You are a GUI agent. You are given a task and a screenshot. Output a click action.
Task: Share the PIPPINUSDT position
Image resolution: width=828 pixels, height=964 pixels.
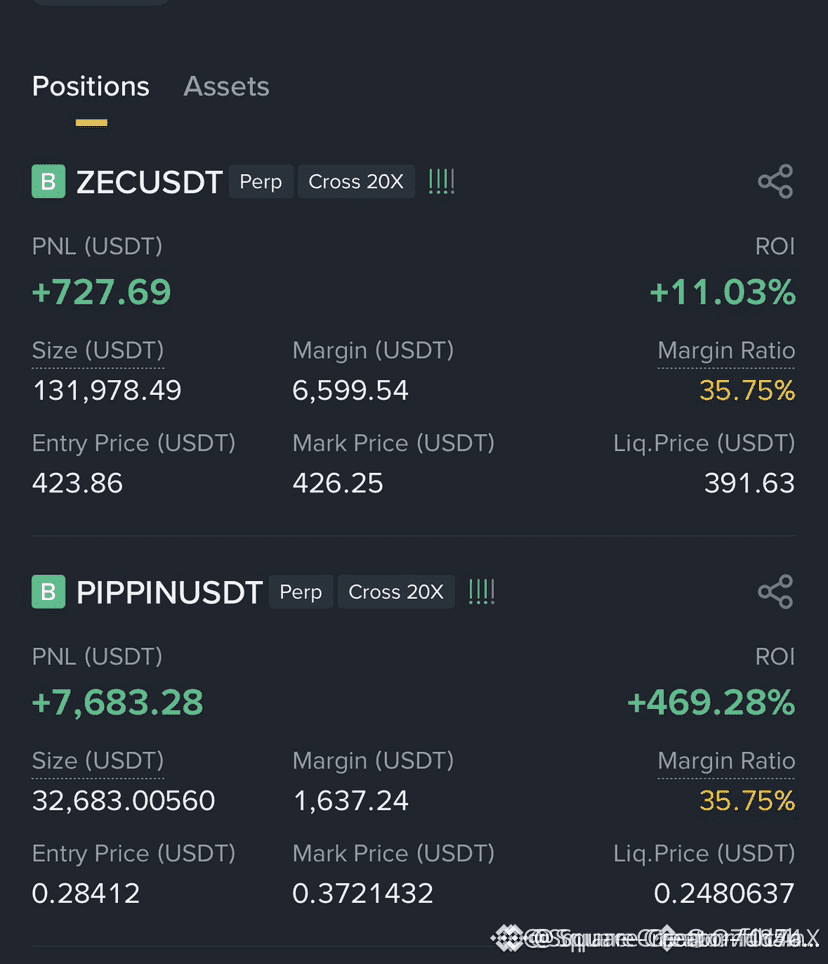[775, 591]
